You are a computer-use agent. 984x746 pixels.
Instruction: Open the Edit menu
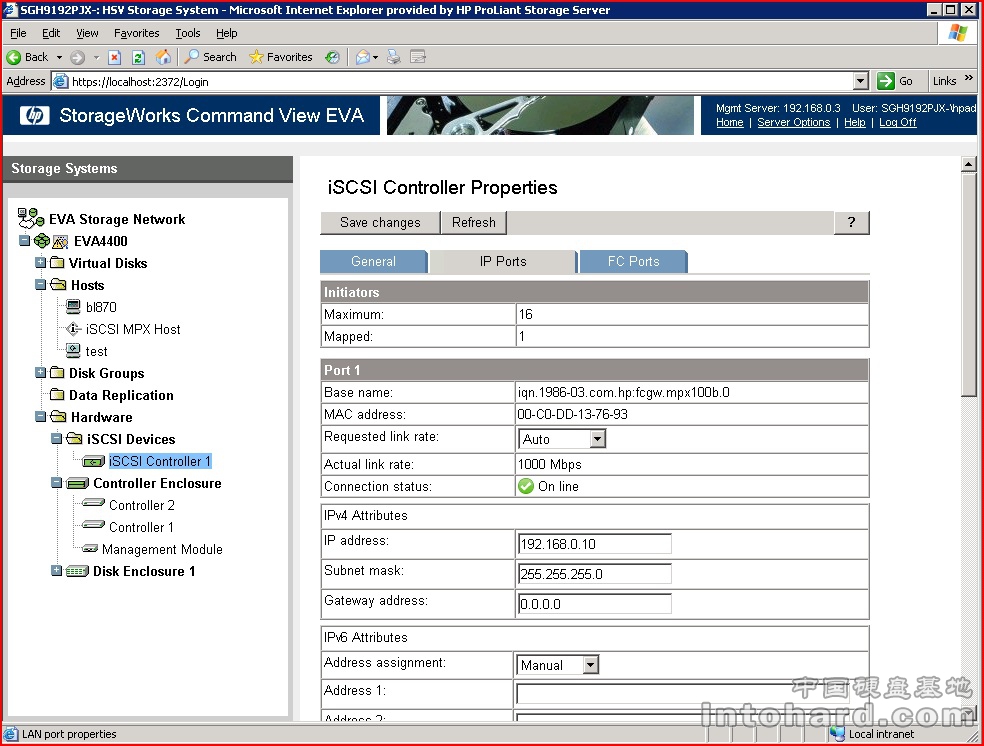coord(51,33)
